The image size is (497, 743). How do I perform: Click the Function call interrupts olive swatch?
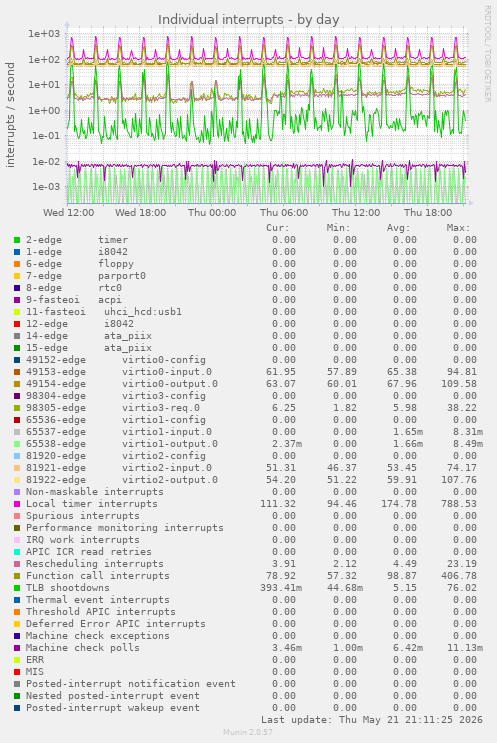17,576
